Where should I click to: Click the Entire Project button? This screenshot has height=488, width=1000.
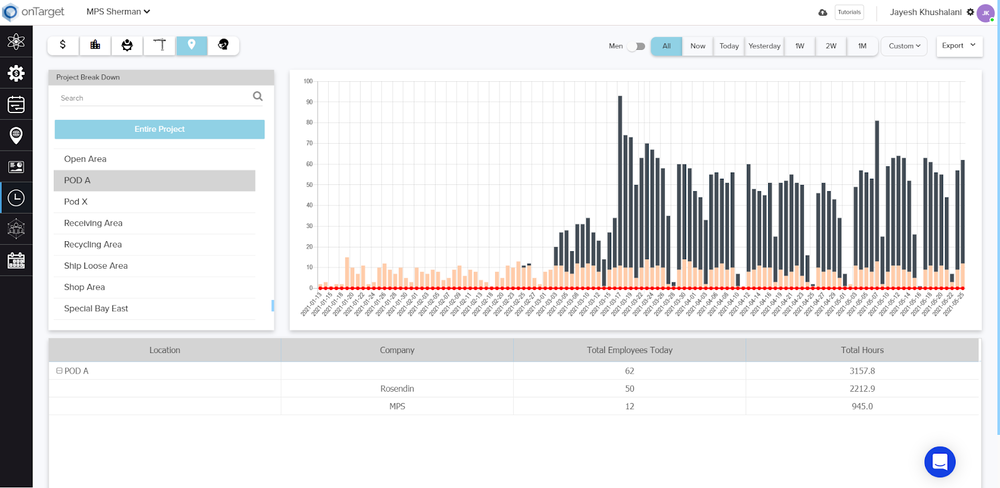(159, 129)
